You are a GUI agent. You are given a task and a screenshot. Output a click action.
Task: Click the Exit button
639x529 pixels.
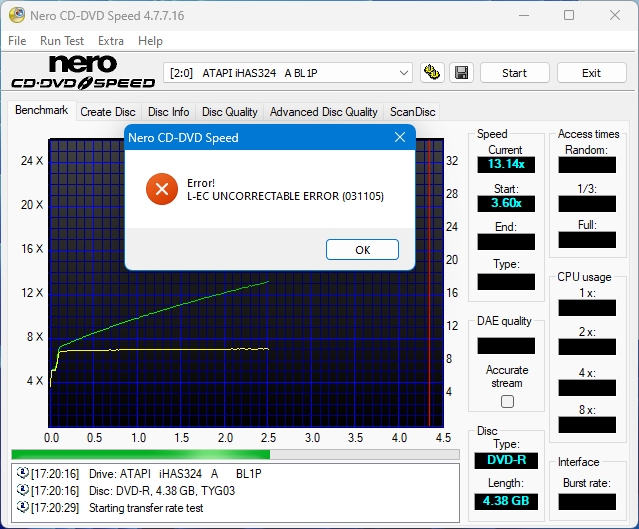pos(591,73)
